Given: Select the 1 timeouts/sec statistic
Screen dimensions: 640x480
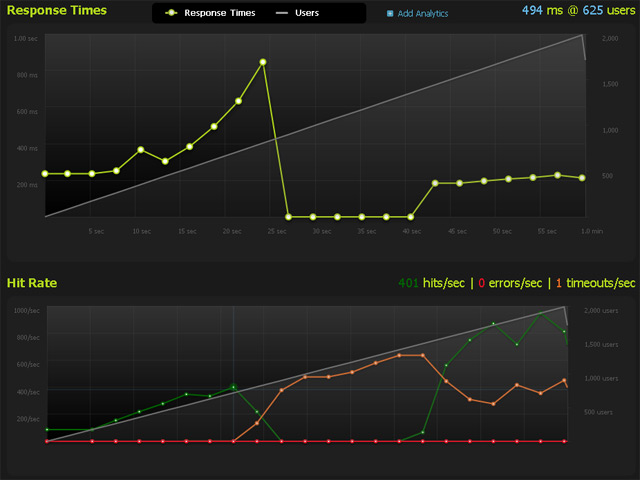Looking at the screenshot, I should (x=595, y=283).
